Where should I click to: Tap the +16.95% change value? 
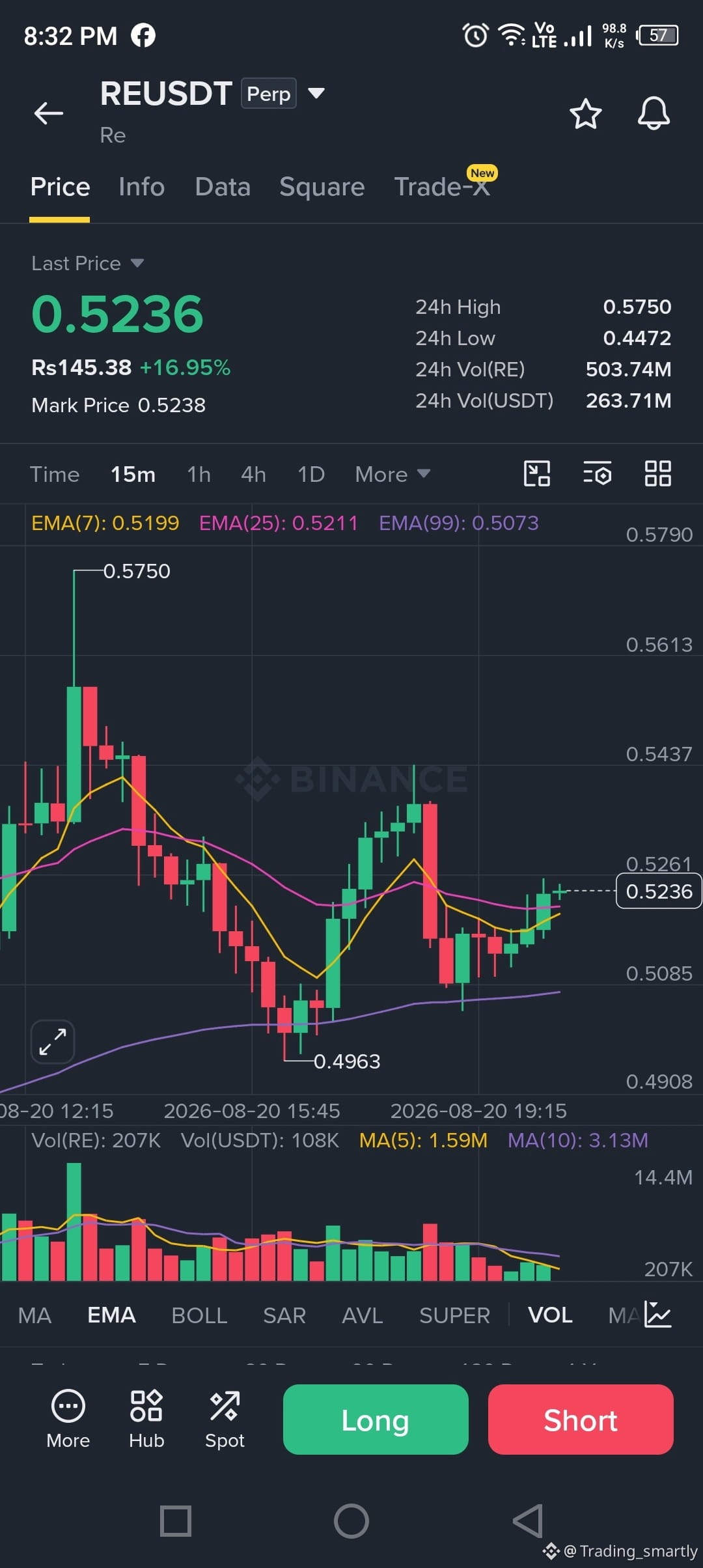click(185, 367)
